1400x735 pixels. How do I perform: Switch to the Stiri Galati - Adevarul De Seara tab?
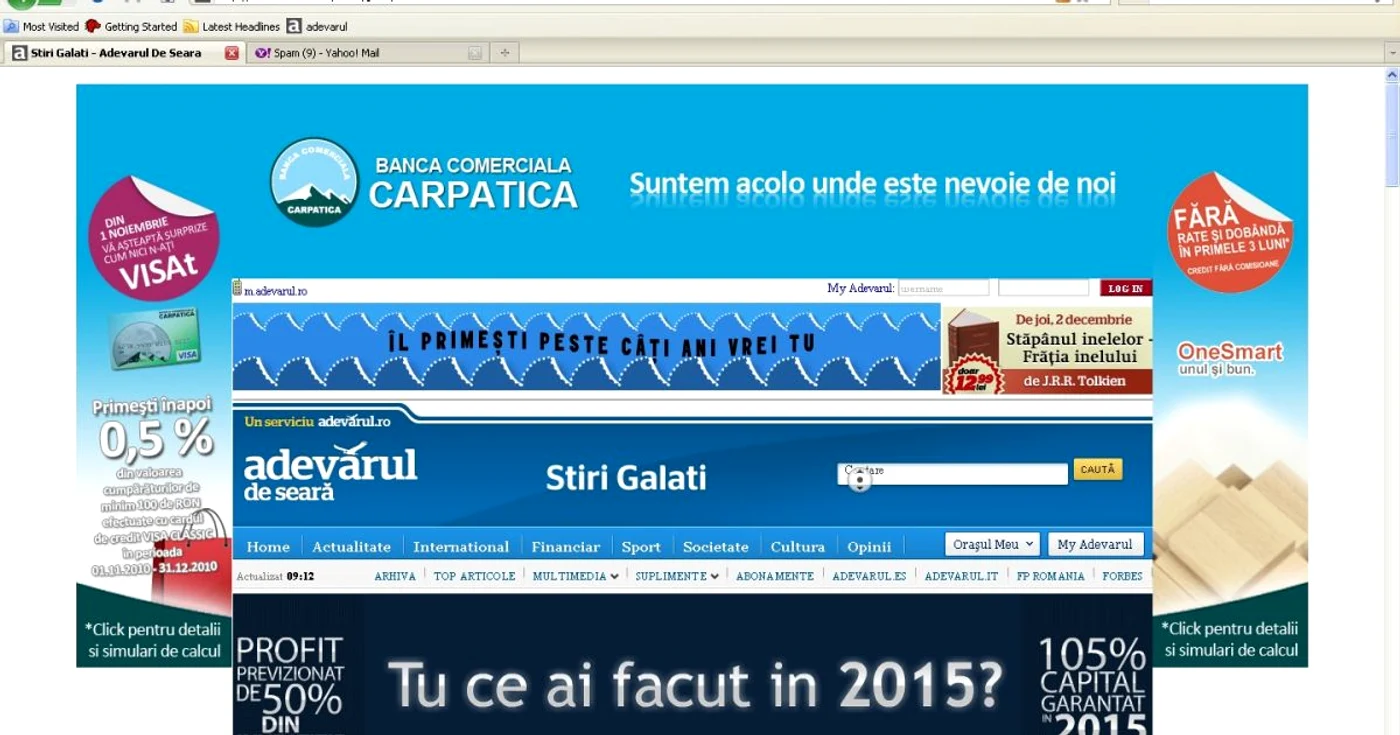click(115, 53)
